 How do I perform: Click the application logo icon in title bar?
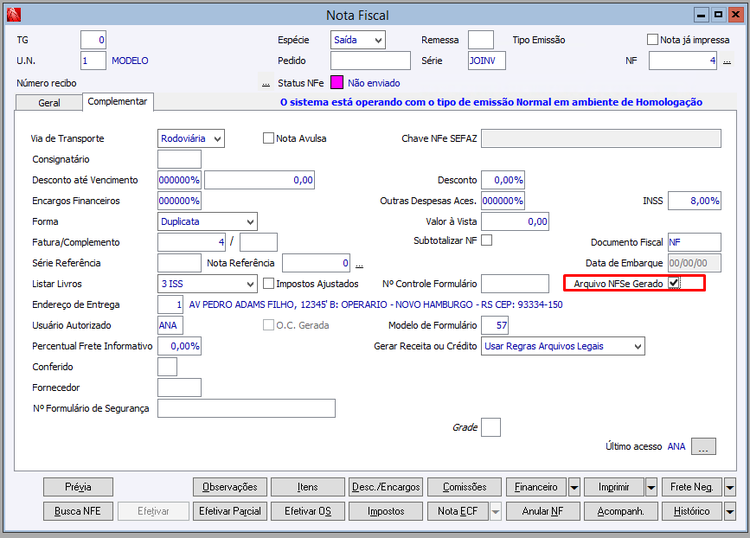point(12,15)
